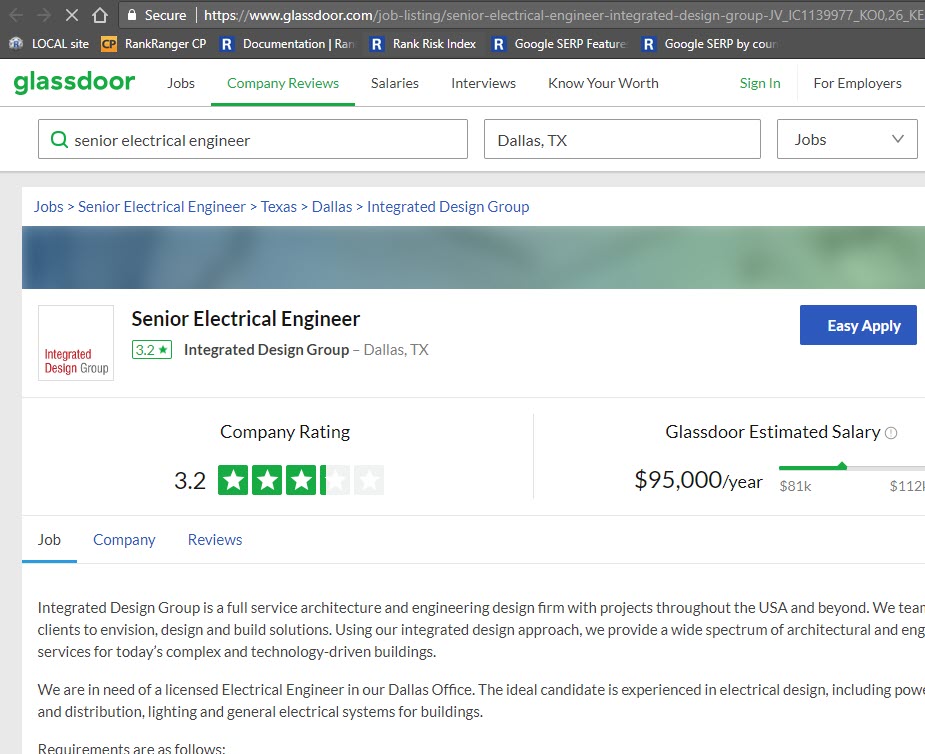The width and height of the screenshot is (925, 754).
Task: Click the Sign In link
Action: 760,83
